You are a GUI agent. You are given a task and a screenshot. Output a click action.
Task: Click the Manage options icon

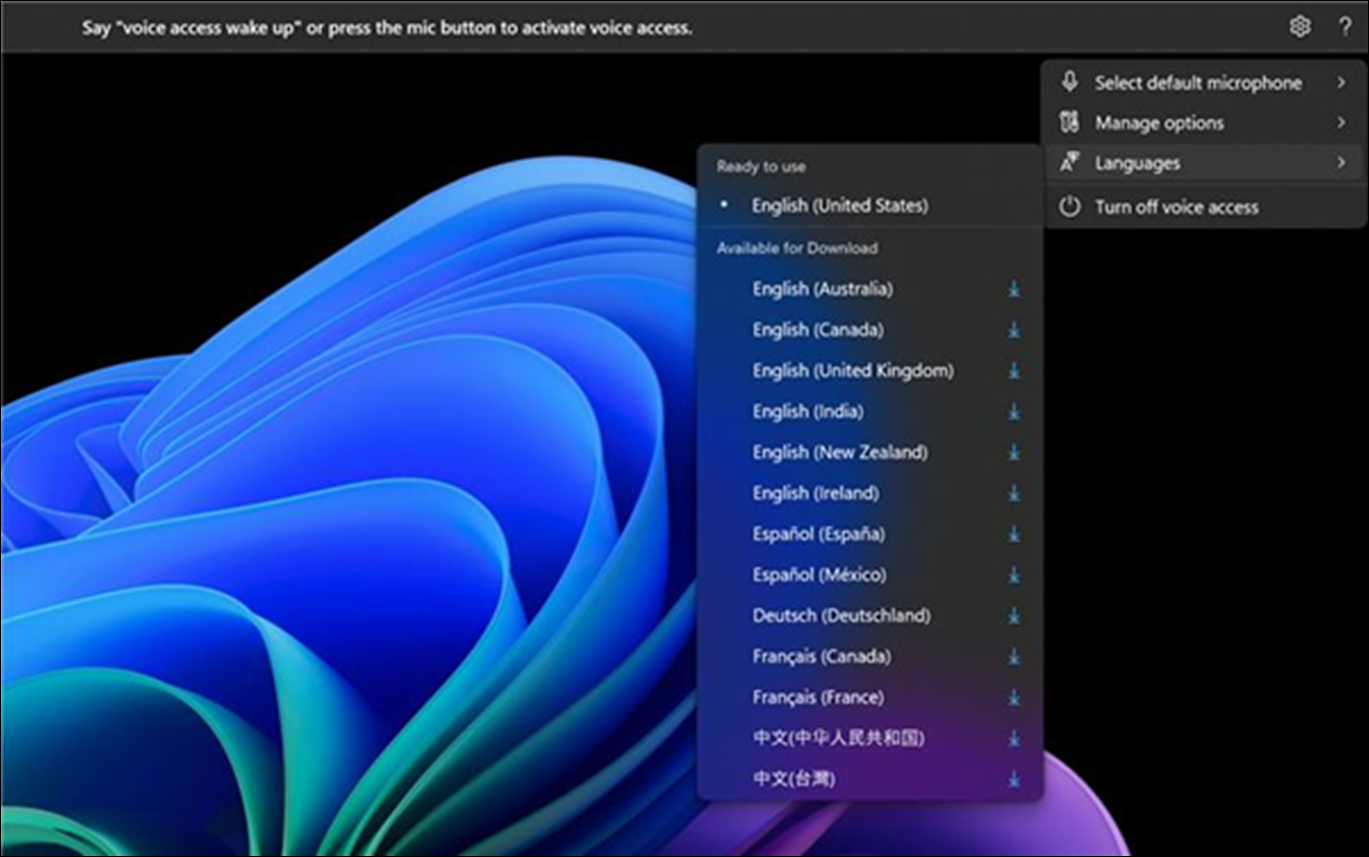(x=1070, y=122)
